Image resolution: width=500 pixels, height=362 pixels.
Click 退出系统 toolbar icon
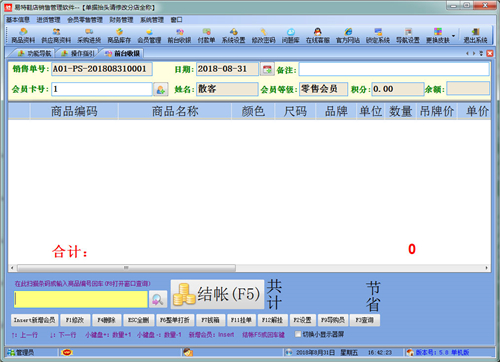point(476,36)
